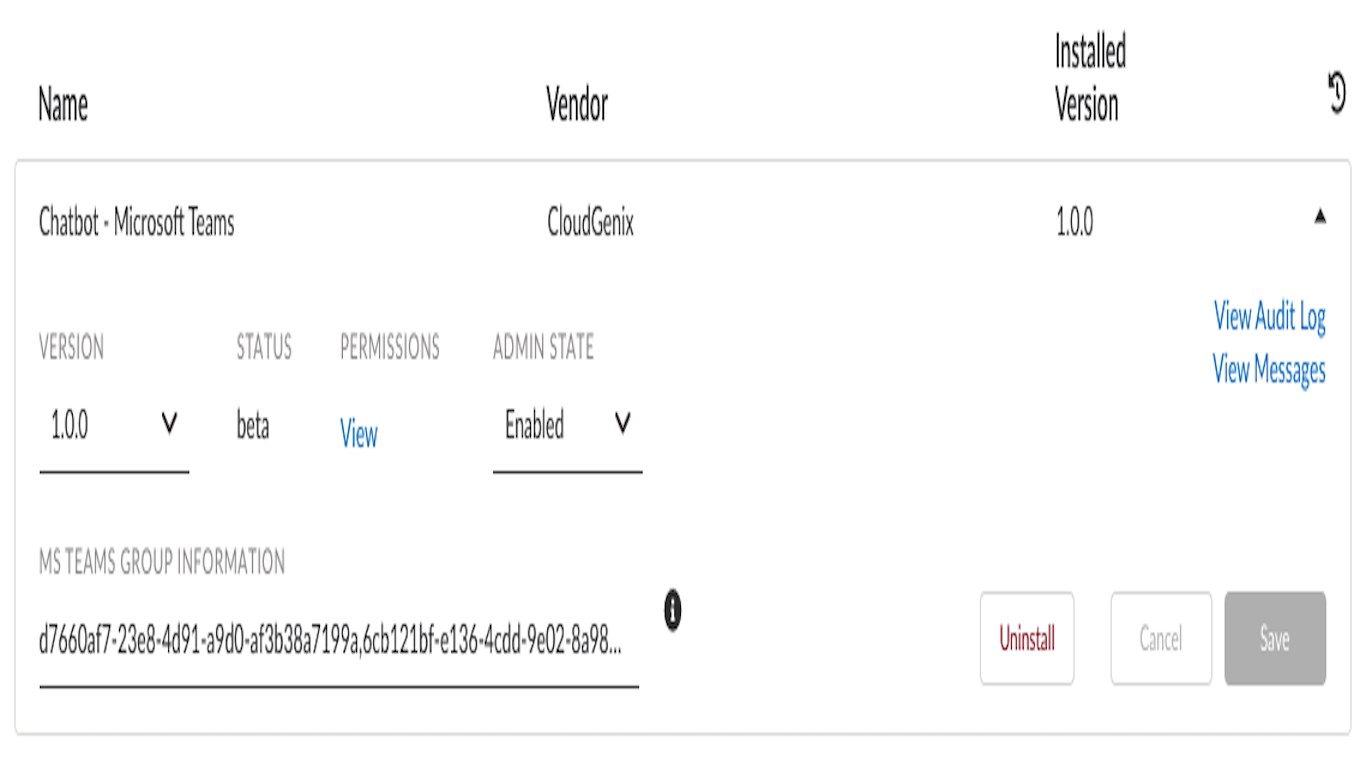1366x768 pixels.
Task: Collapse the Chatbot - Microsoft Teams row
Action: point(1320,216)
